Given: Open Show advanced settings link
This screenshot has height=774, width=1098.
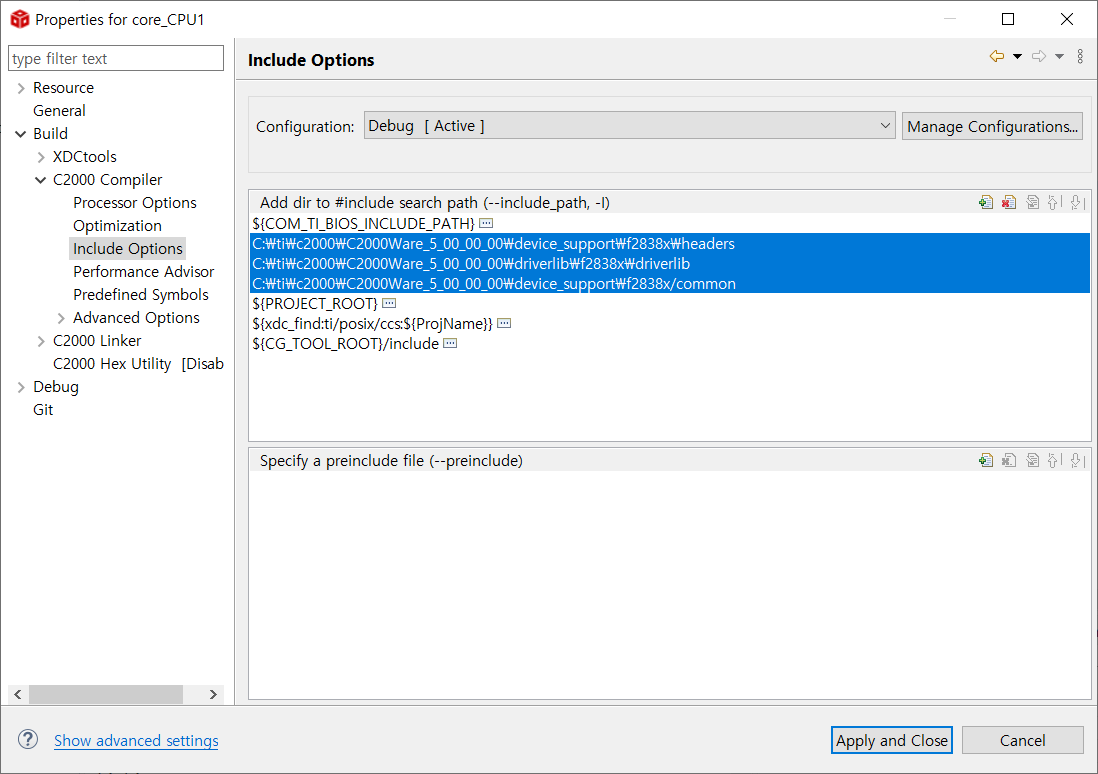Looking at the screenshot, I should pos(136,740).
